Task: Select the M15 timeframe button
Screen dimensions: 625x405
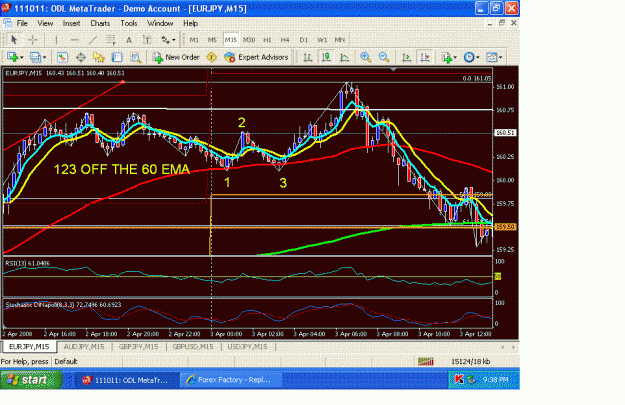Action: tap(230, 39)
